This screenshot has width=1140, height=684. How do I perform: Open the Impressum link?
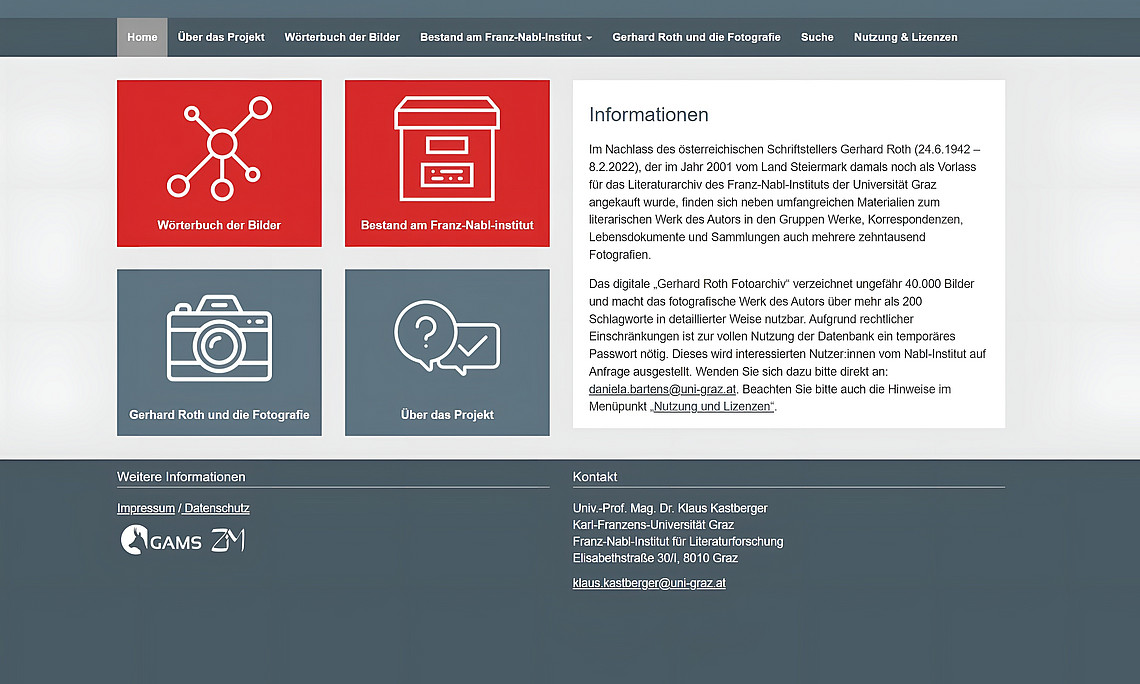coord(146,508)
